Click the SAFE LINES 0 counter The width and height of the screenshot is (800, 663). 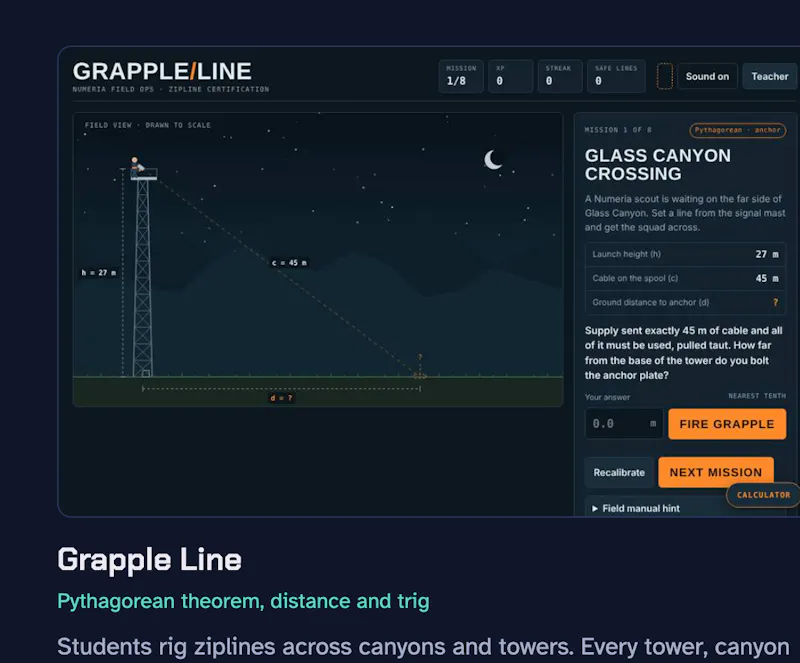point(616,76)
